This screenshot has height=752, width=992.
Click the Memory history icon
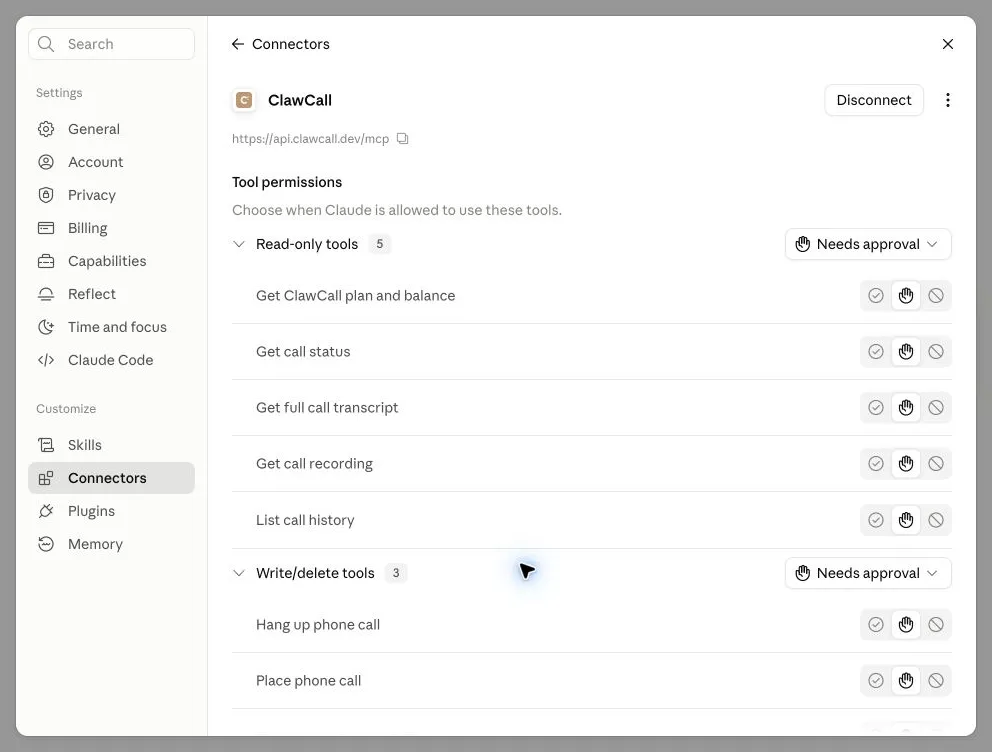46,544
